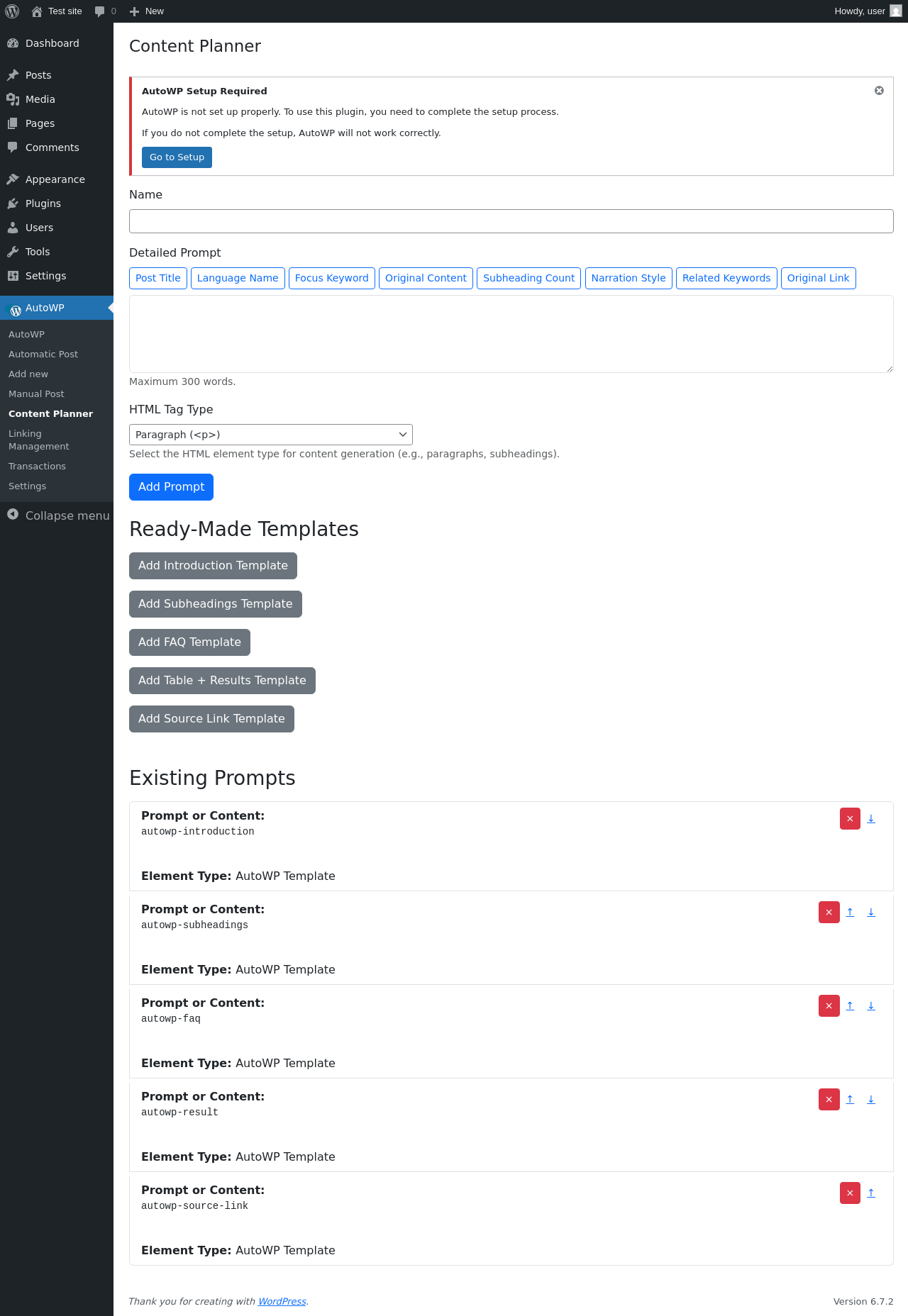Move autowp-subheadings prompt up
Image resolution: width=908 pixels, height=1316 pixels.
pyautogui.click(x=850, y=913)
